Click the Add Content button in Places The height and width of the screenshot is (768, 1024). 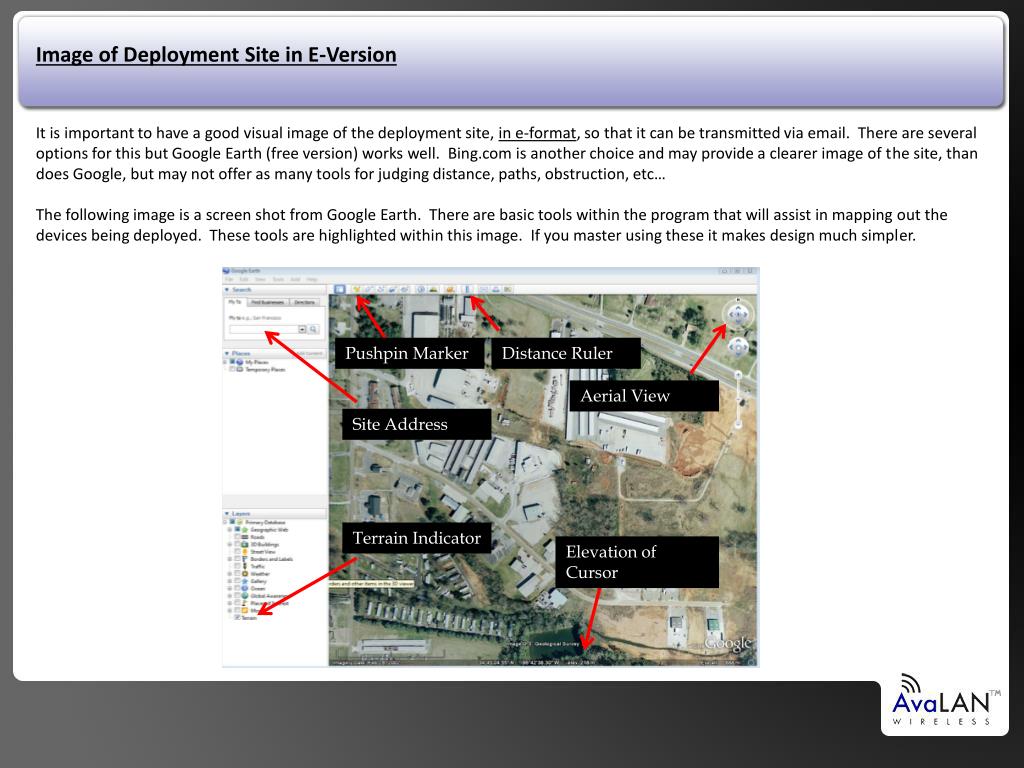(x=309, y=353)
